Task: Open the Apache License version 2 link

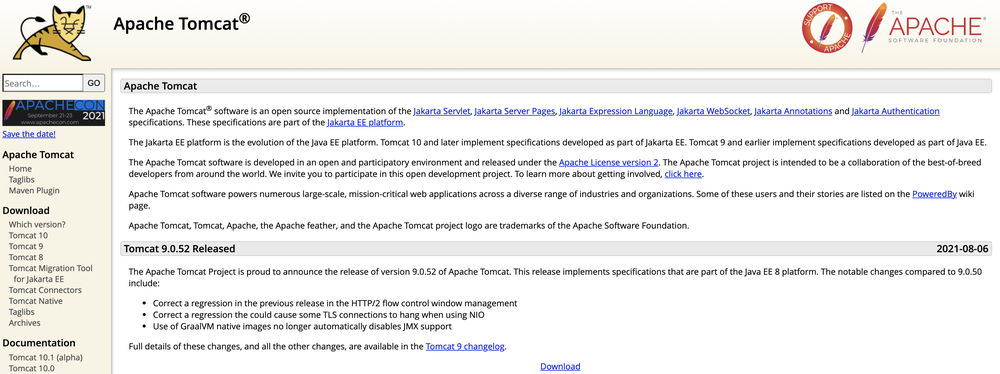Action: [609, 163]
